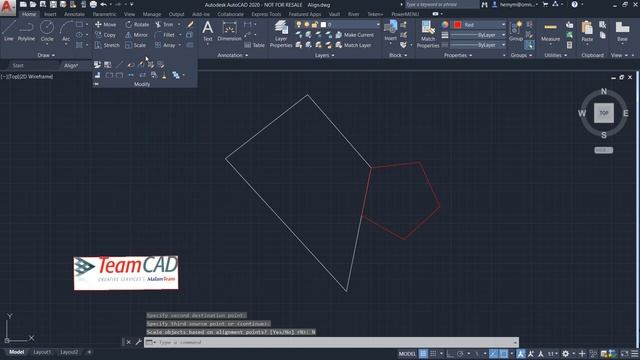Click the Erase pencil icon
The height and width of the screenshot is (360, 640).
point(190,24)
